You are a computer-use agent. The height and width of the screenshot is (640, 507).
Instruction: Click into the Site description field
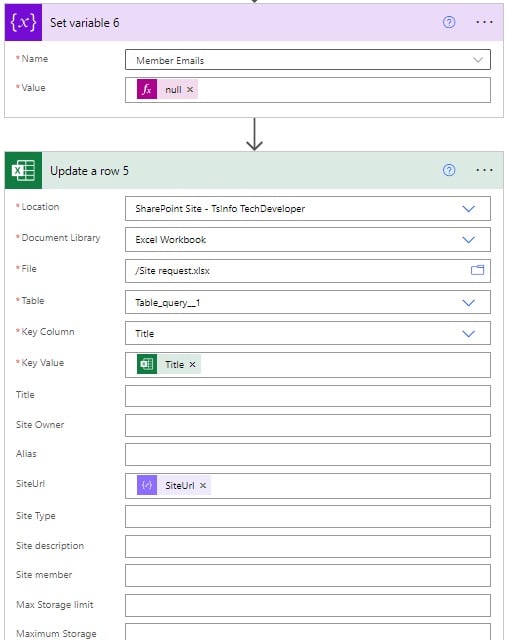pyautogui.click(x=308, y=546)
